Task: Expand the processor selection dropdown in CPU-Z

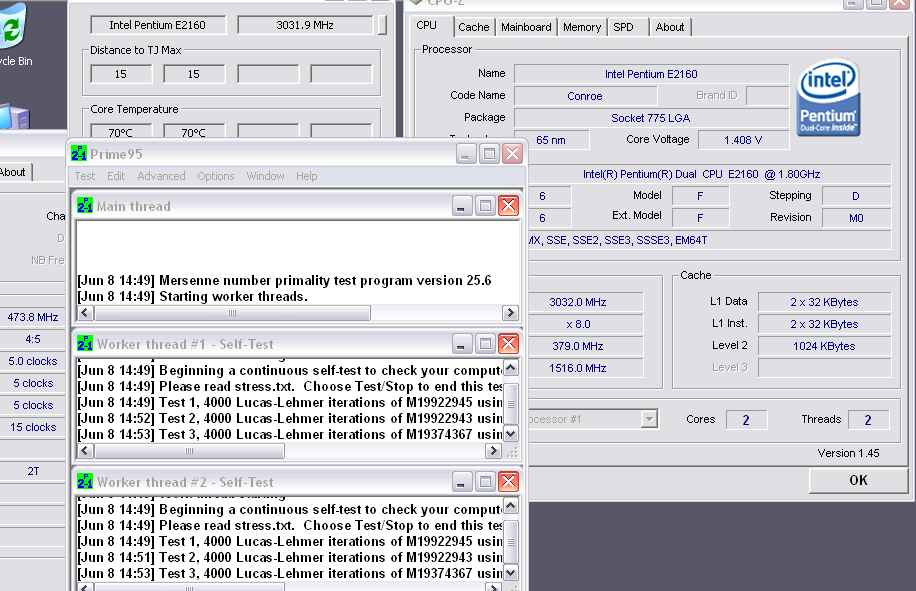Action: tap(648, 419)
